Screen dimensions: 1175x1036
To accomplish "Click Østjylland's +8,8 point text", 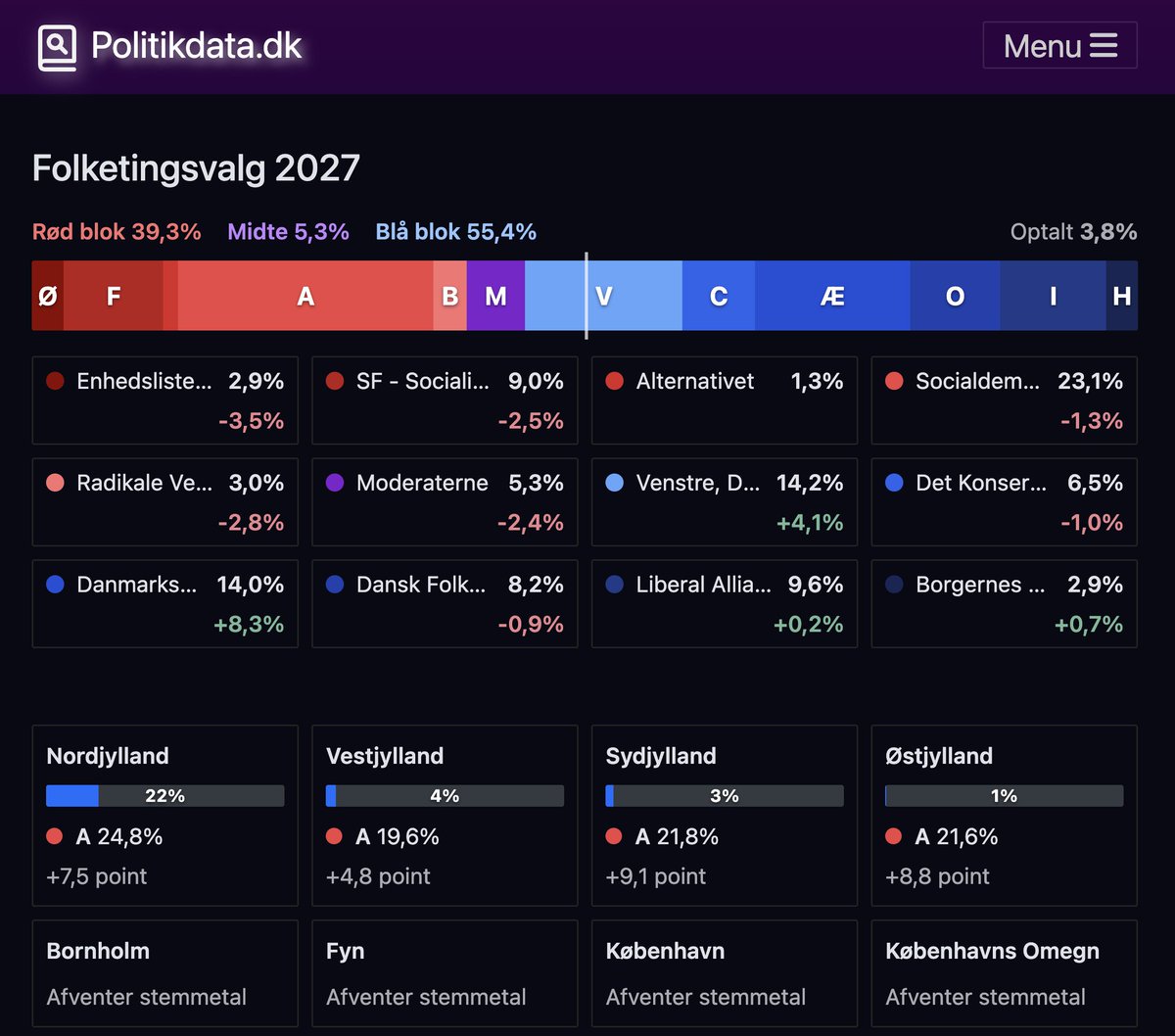I will click(937, 877).
